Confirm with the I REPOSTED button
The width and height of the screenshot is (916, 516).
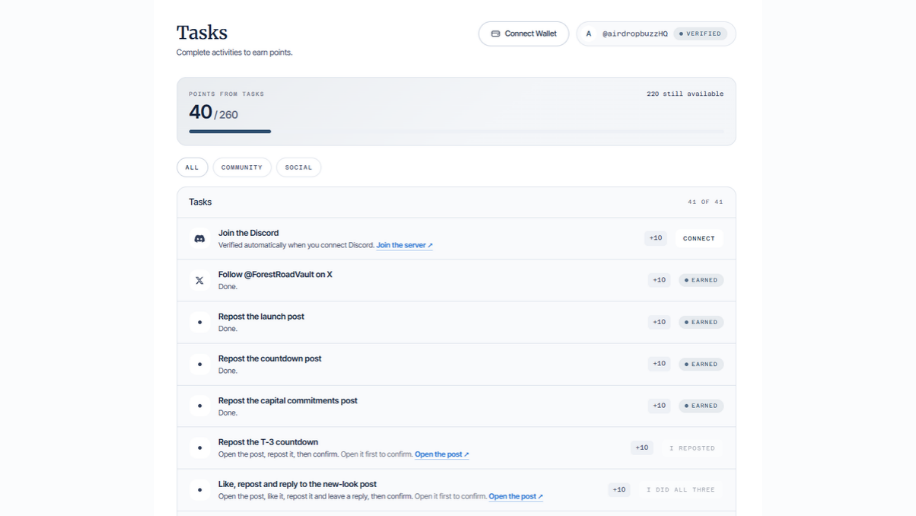pos(692,448)
